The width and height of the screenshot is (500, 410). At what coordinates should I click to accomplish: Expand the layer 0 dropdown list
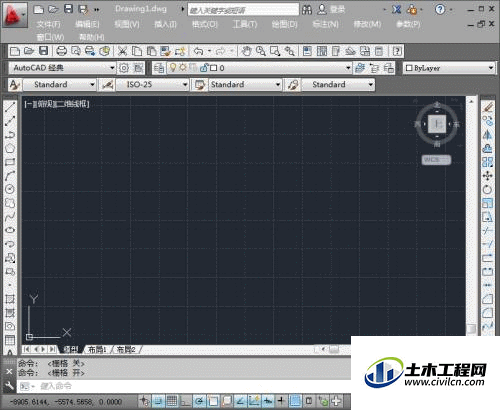click(348, 68)
